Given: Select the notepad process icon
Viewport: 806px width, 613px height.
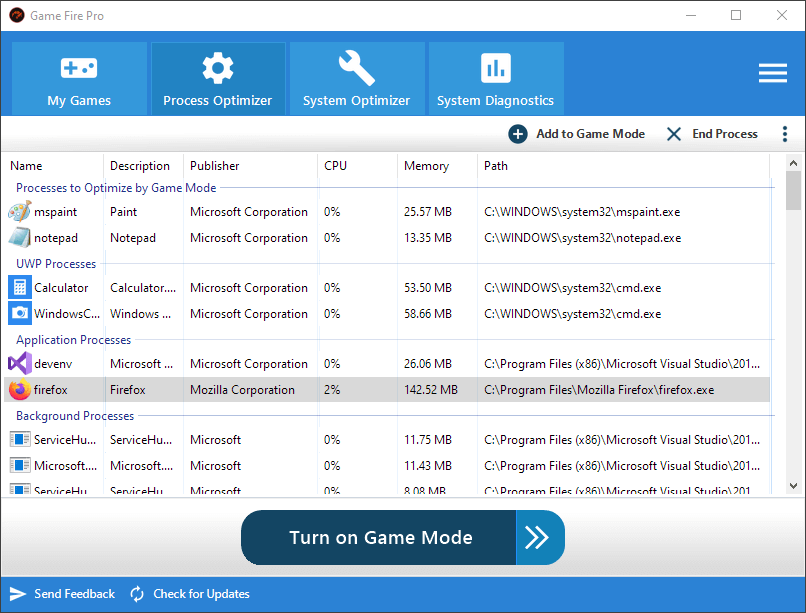Looking at the screenshot, I should click(x=20, y=238).
